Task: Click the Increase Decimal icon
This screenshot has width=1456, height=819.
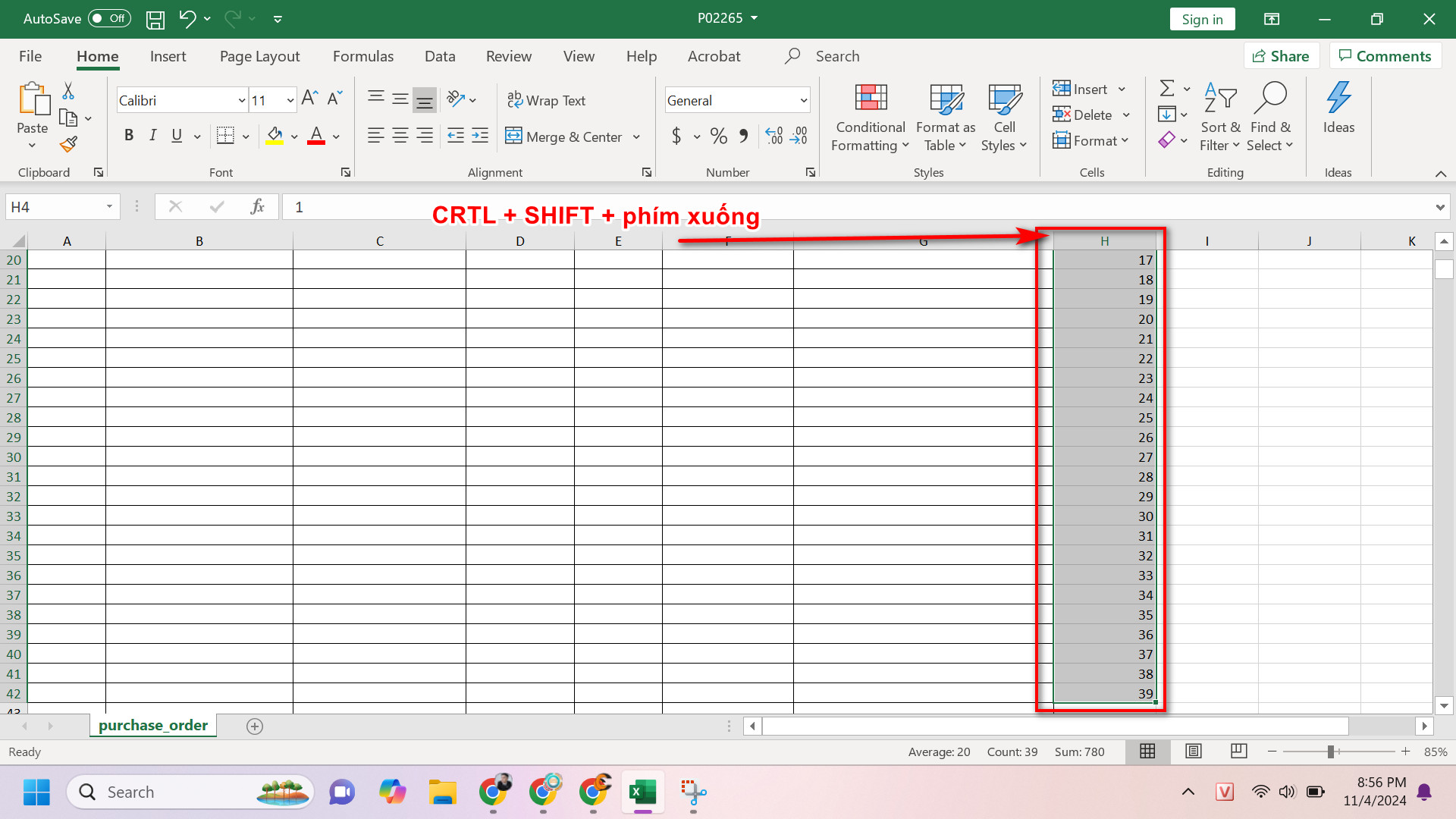Action: 773,136
